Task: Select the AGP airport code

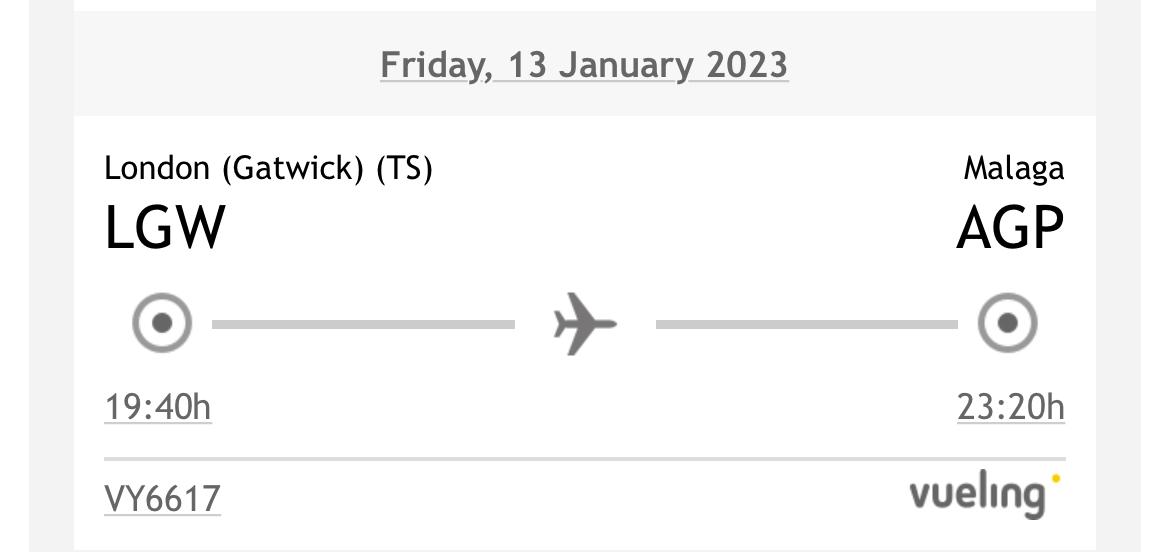Action: tap(1010, 228)
